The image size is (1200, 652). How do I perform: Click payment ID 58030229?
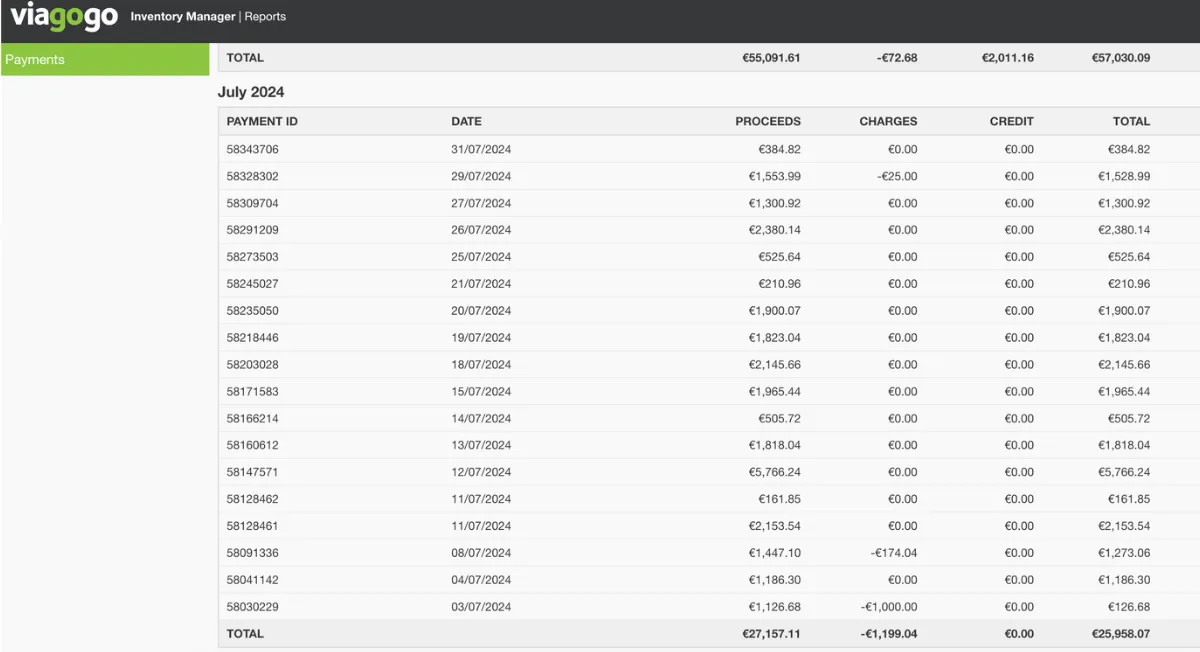[252, 607]
